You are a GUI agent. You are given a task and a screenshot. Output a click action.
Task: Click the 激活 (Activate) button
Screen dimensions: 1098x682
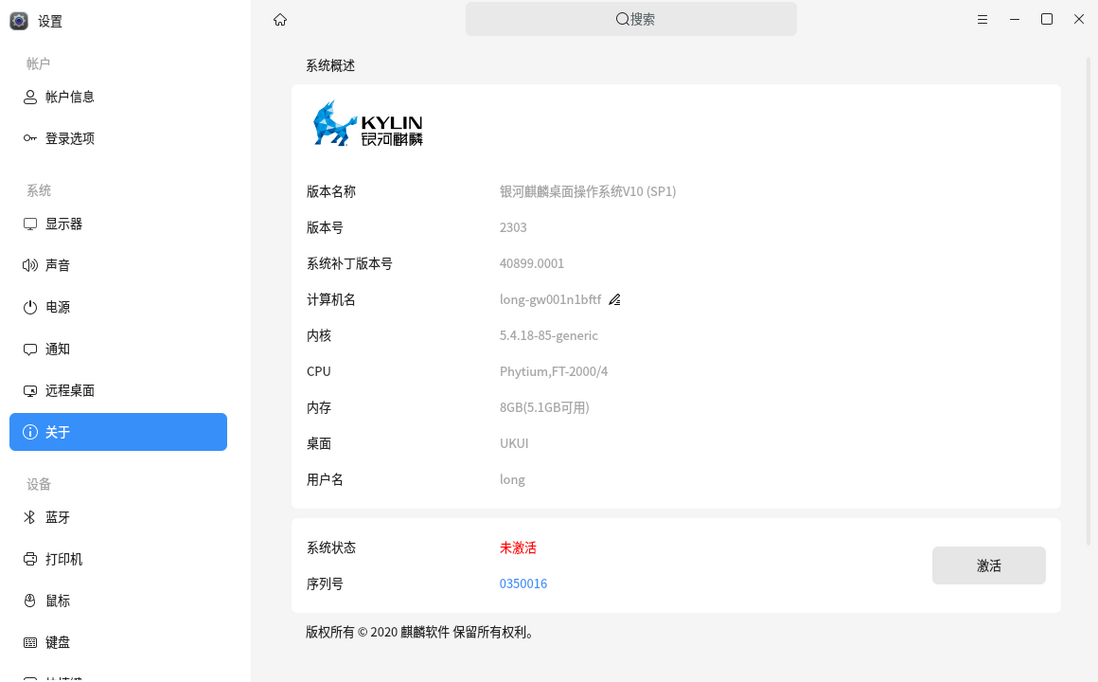(988, 565)
